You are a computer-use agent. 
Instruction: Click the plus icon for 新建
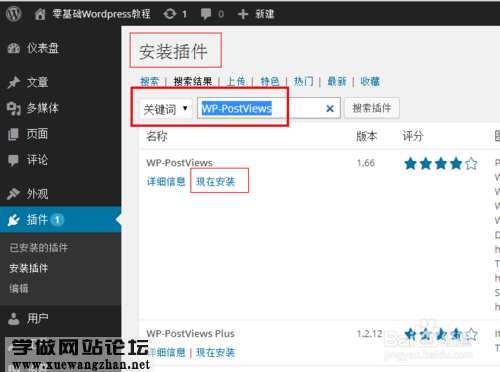[243, 14]
